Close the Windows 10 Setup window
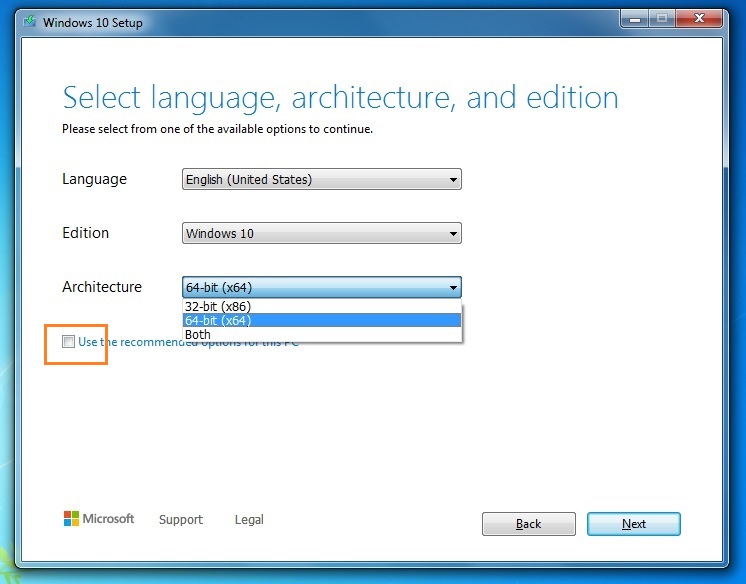 699,19
